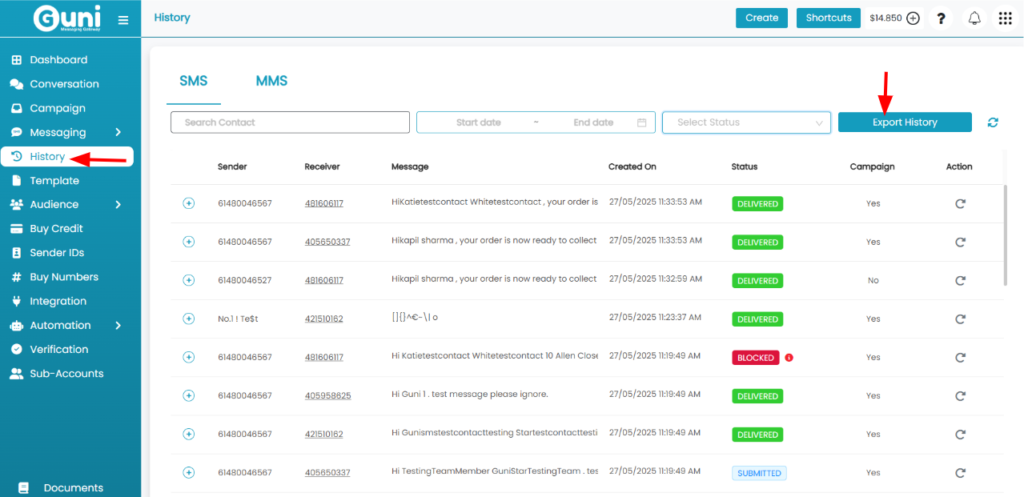Click the Start date field

click(478, 122)
